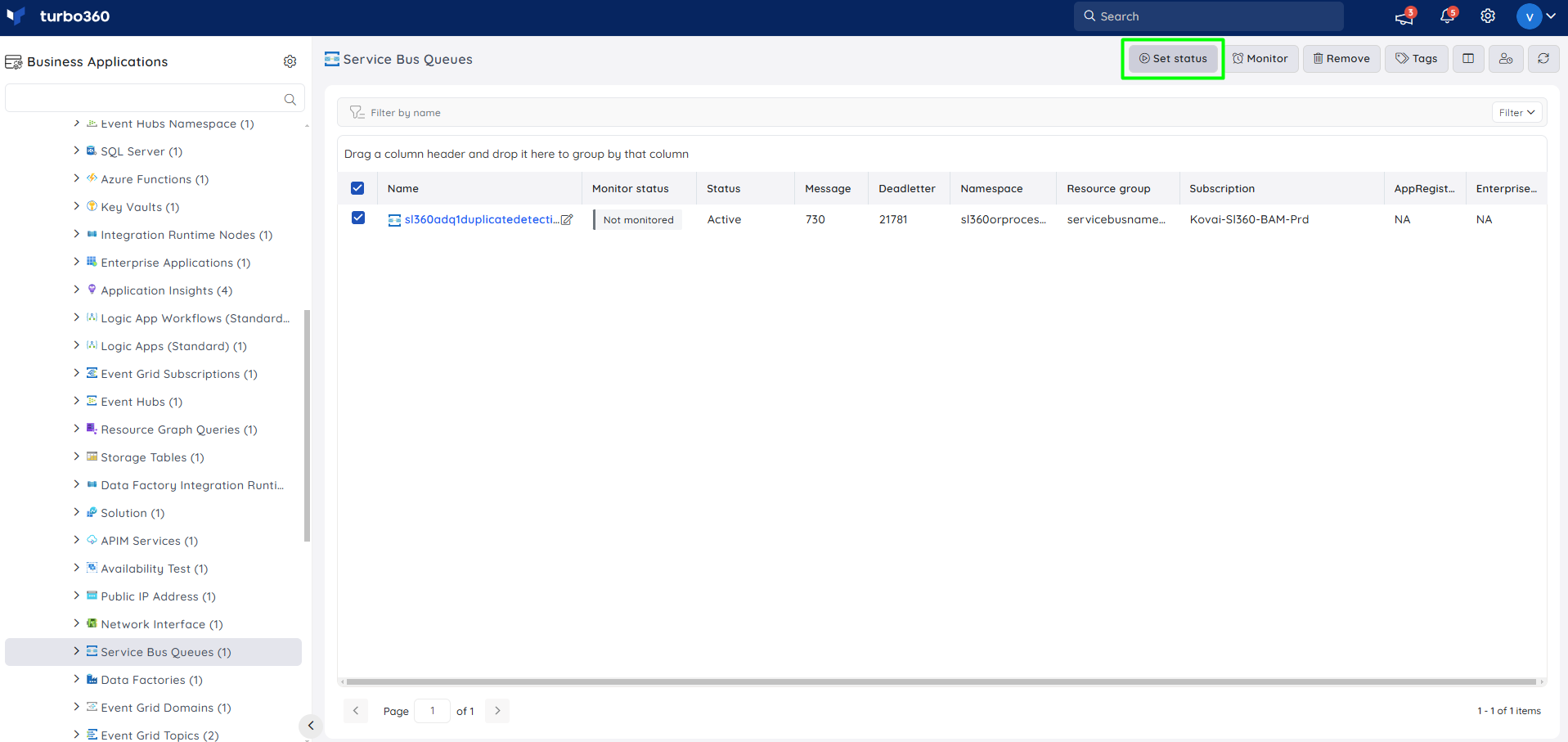This screenshot has height=742, width=1568.
Task: Click the Network Interface icon
Action: click(x=92, y=623)
